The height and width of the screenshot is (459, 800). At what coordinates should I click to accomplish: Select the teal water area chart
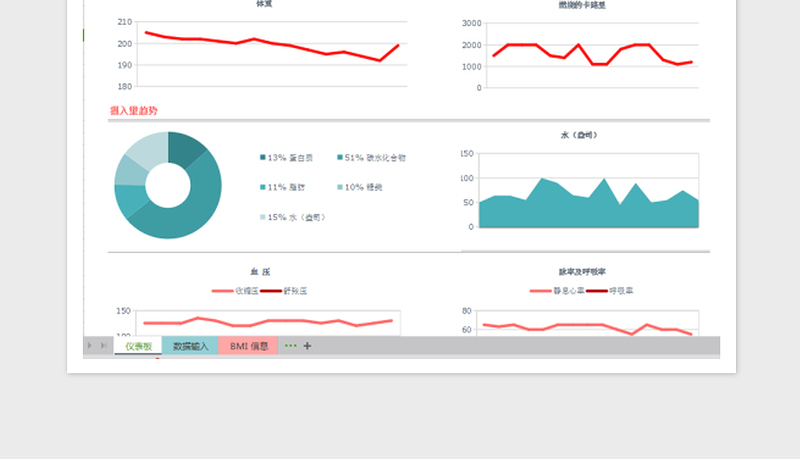[x=588, y=207]
